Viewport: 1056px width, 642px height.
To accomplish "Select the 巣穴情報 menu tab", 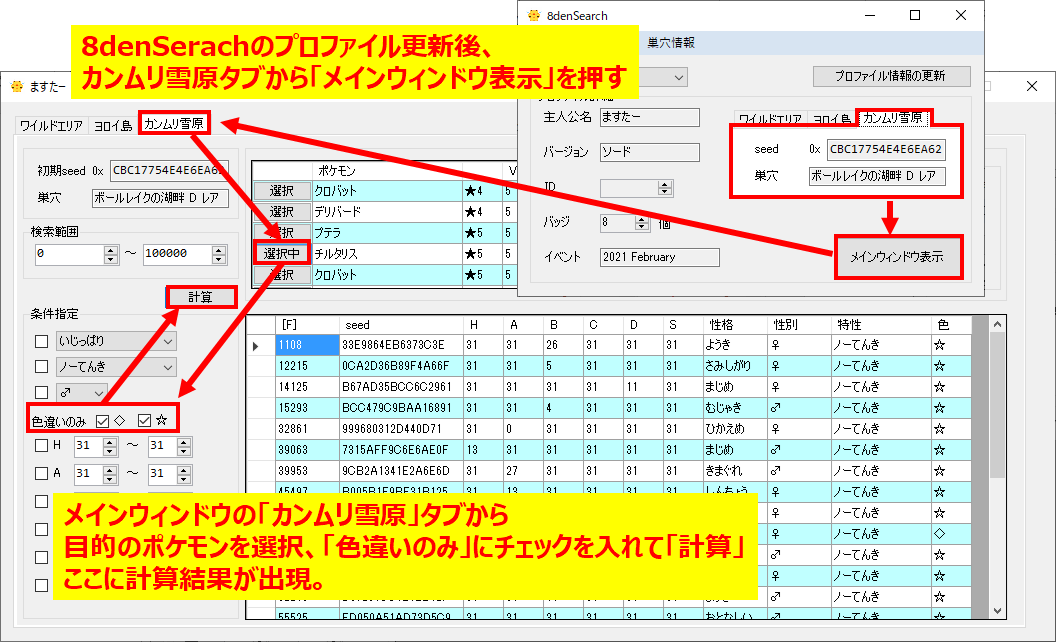I will coord(671,43).
